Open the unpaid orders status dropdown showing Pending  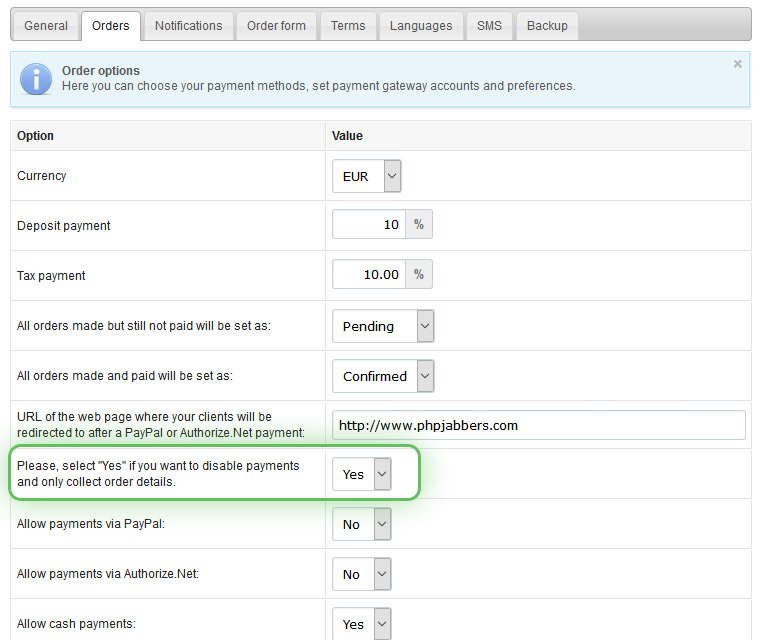(383, 326)
